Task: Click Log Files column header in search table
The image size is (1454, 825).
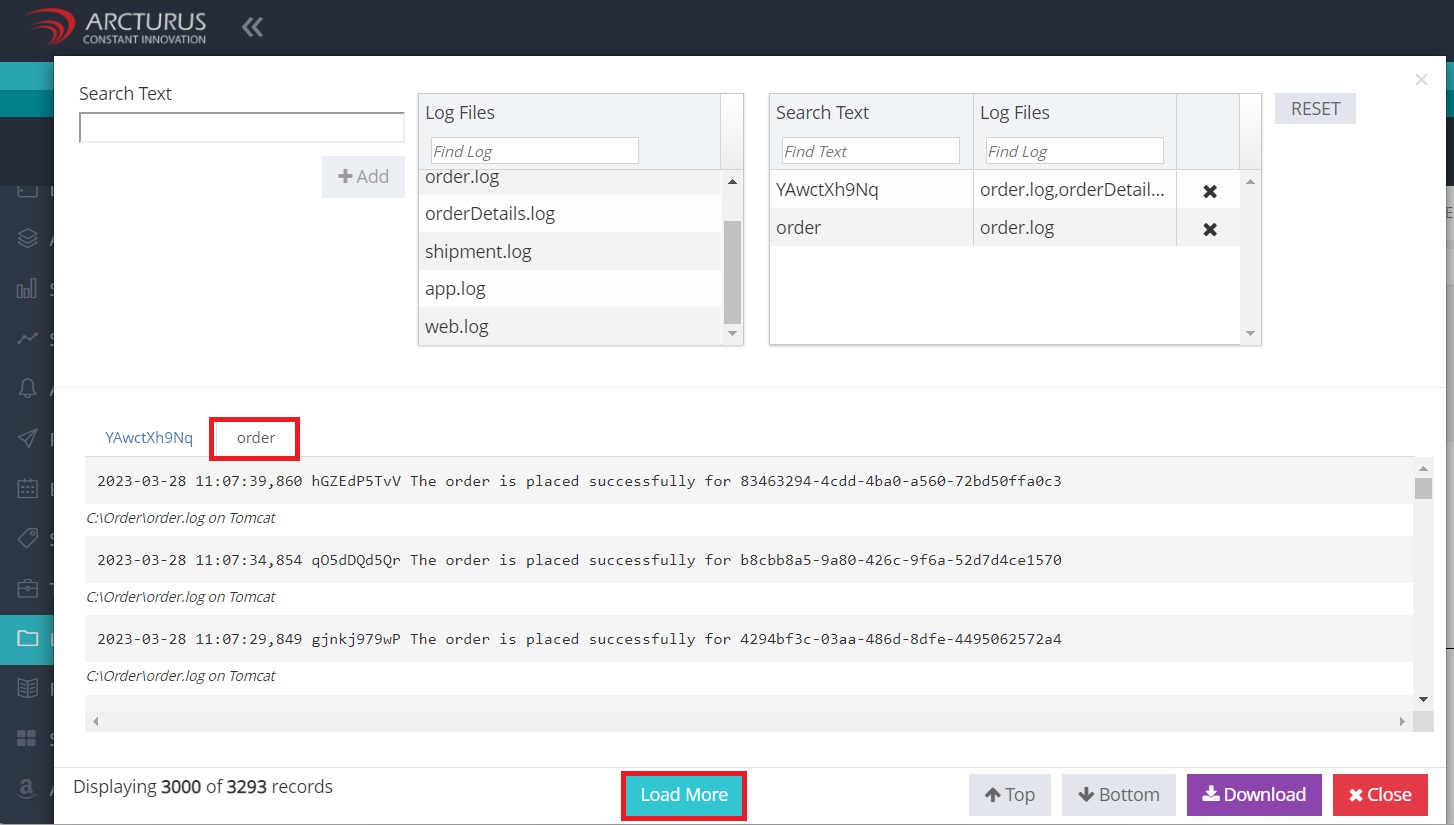Action: (1015, 113)
